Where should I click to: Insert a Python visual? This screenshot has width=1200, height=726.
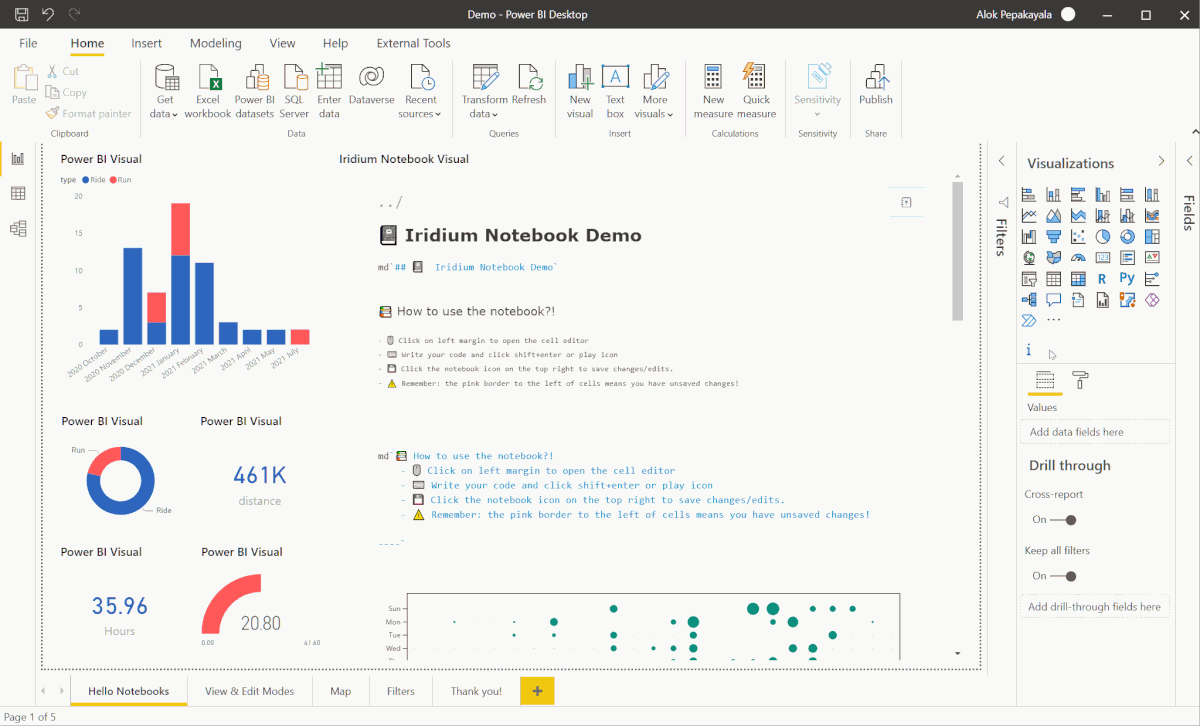tap(1127, 278)
